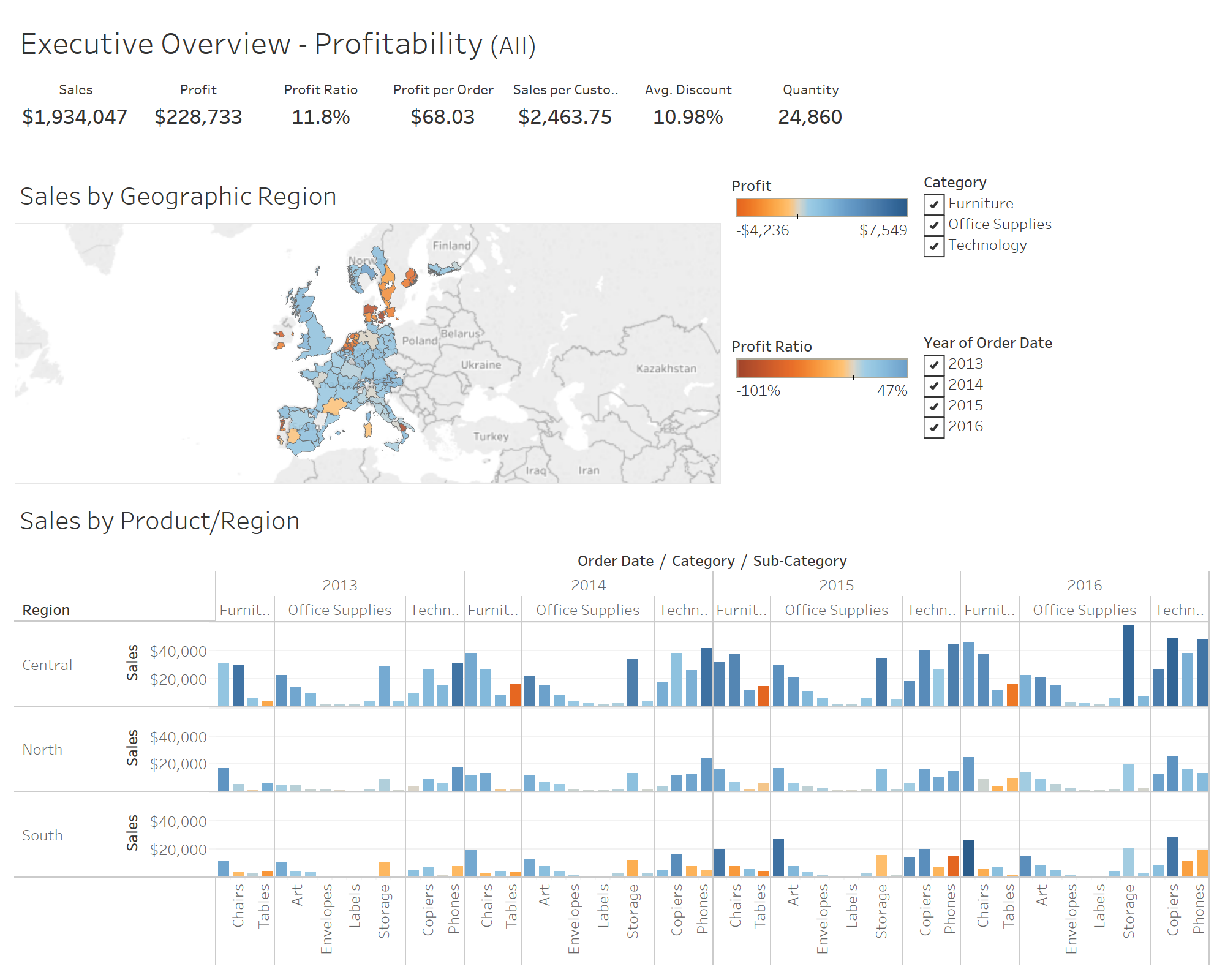Uncheck the 2016 order year
The width and height of the screenshot is (1225, 980).
(x=933, y=427)
